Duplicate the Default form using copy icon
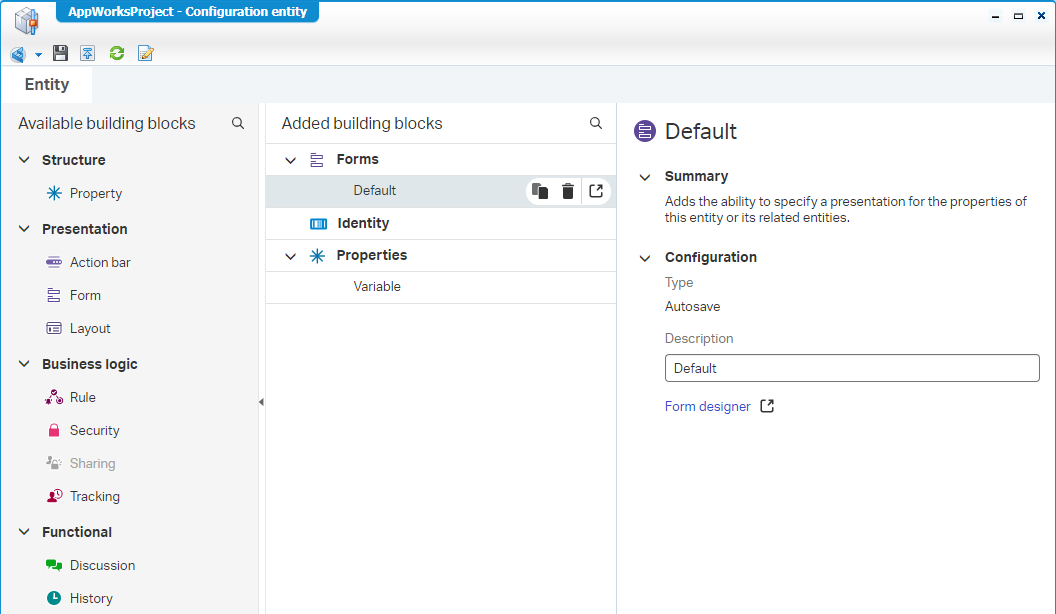Screen dimensions: 1056x614 pos(540,191)
